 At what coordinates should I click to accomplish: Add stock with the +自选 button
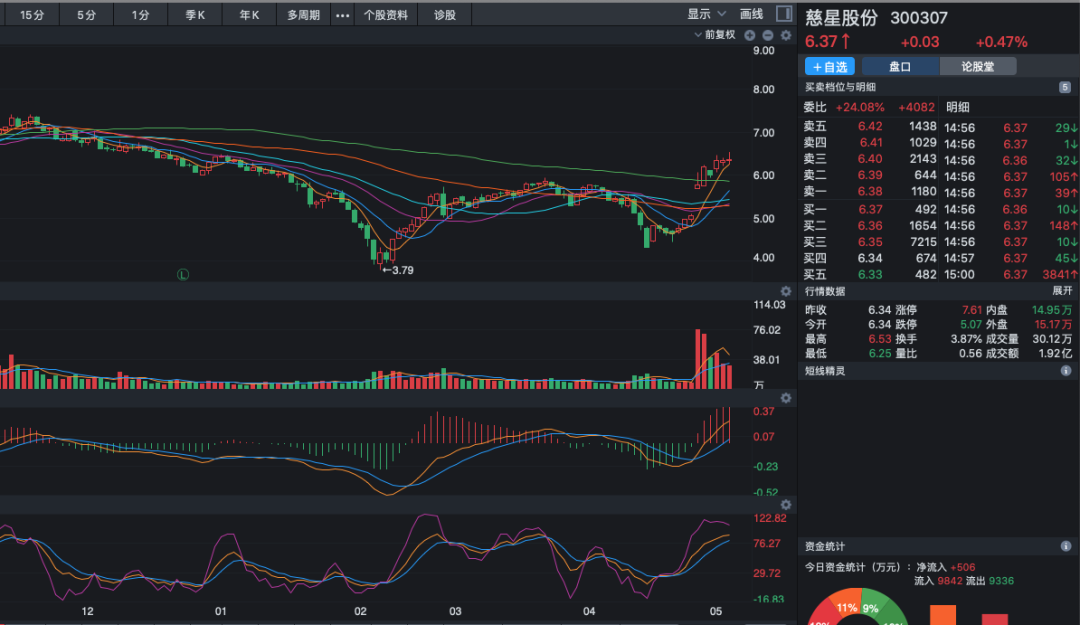(830, 66)
